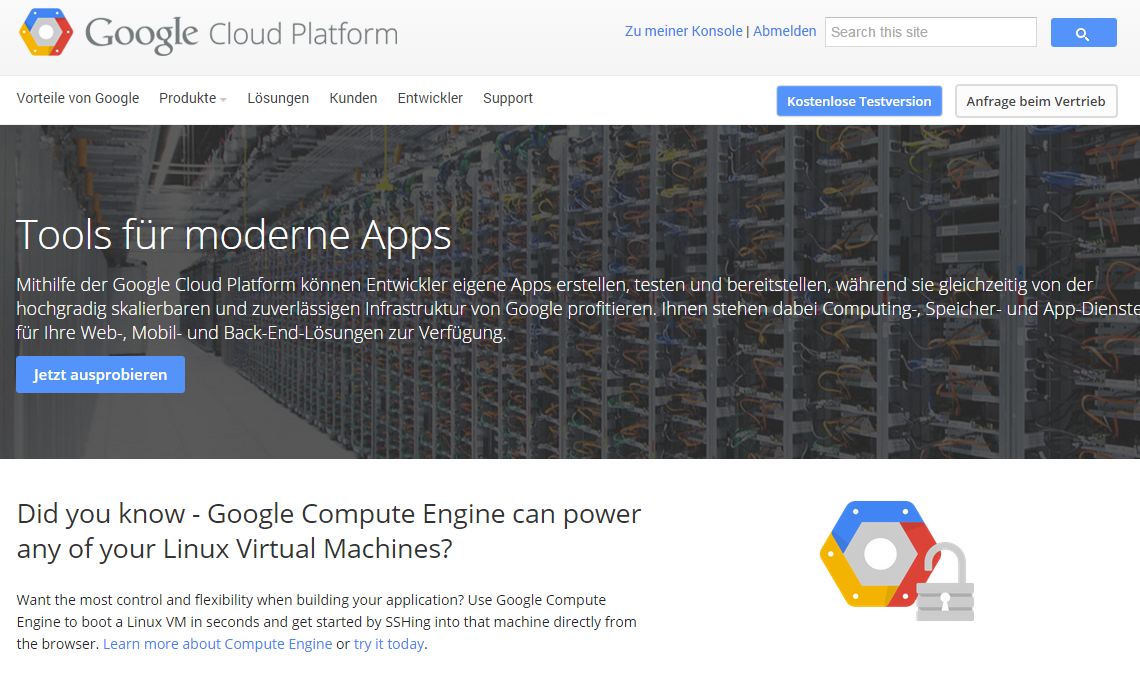Follow the Zu meiner Konsole link

point(683,31)
